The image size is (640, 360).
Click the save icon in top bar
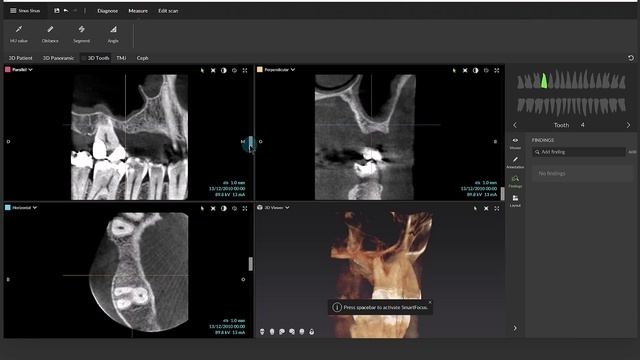(57, 11)
